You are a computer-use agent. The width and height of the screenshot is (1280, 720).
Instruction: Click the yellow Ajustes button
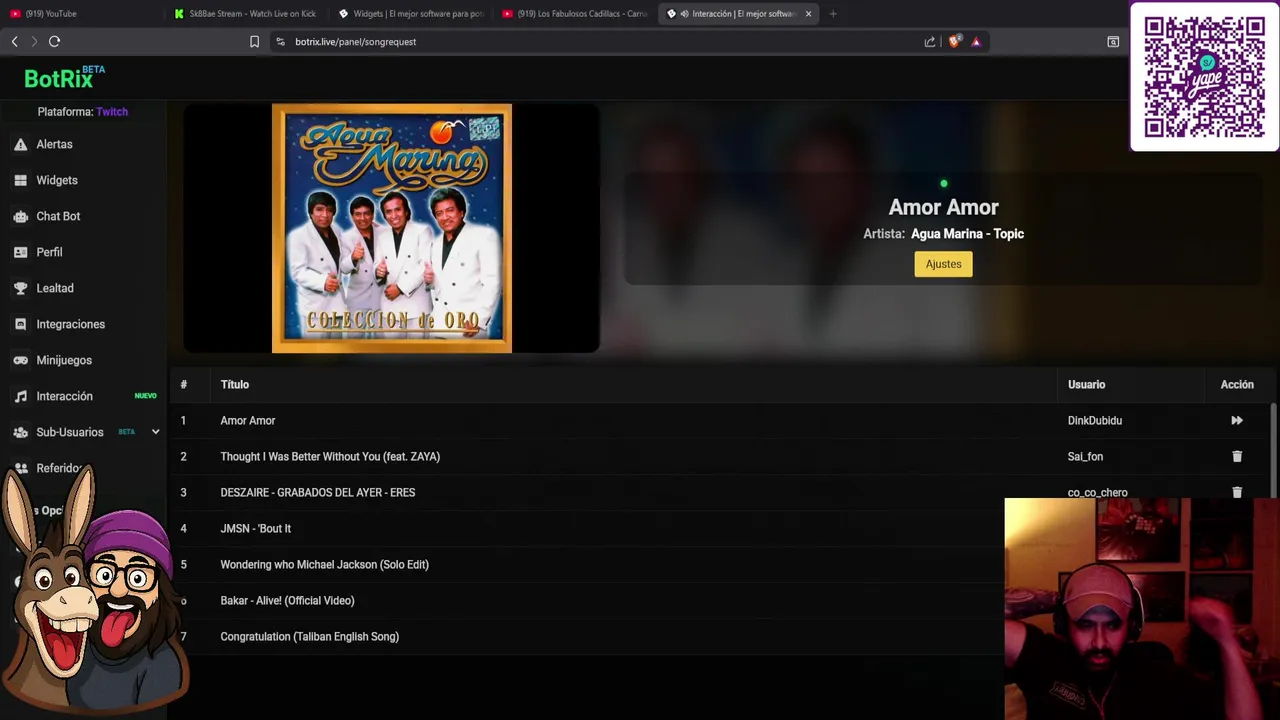point(943,264)
